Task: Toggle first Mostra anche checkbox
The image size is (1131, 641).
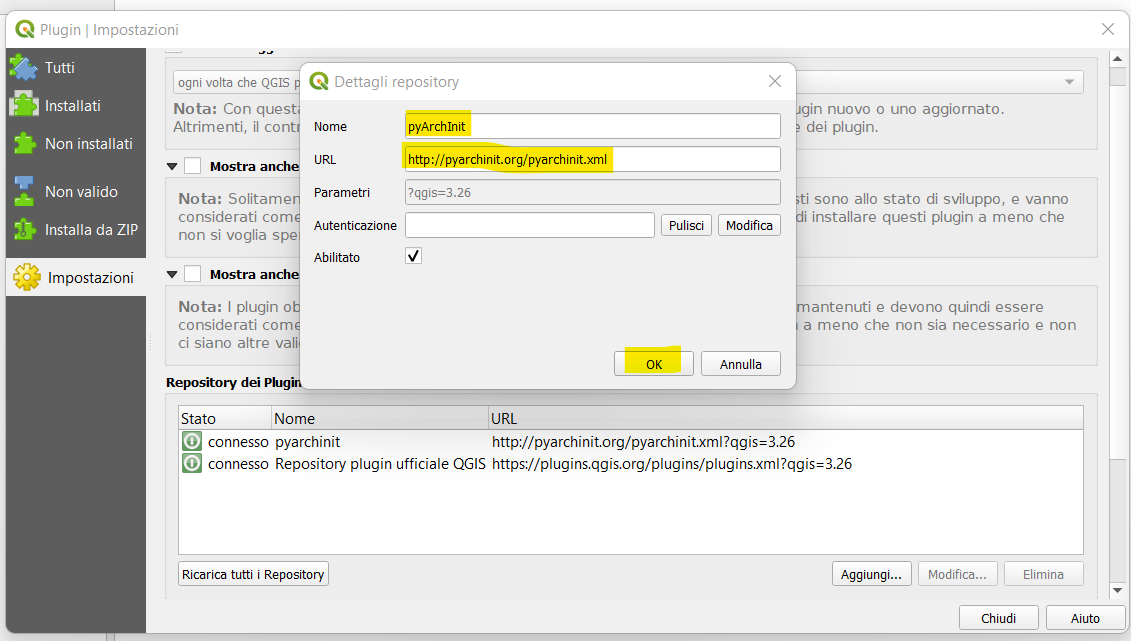Action: point(193,166)
